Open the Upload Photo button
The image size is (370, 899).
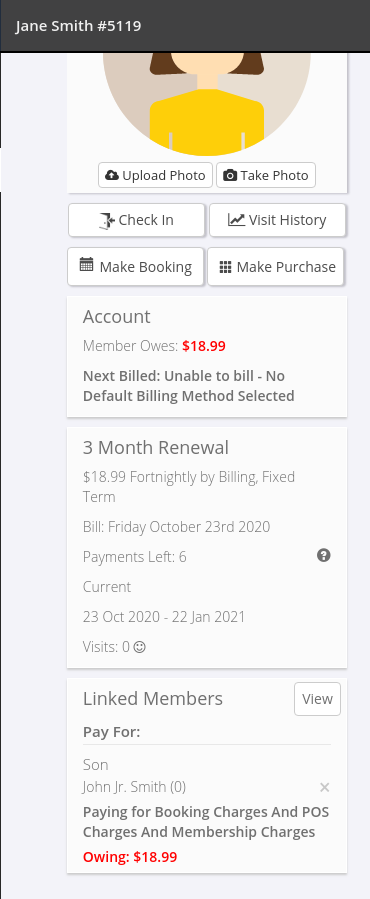[x=155, y=175]
